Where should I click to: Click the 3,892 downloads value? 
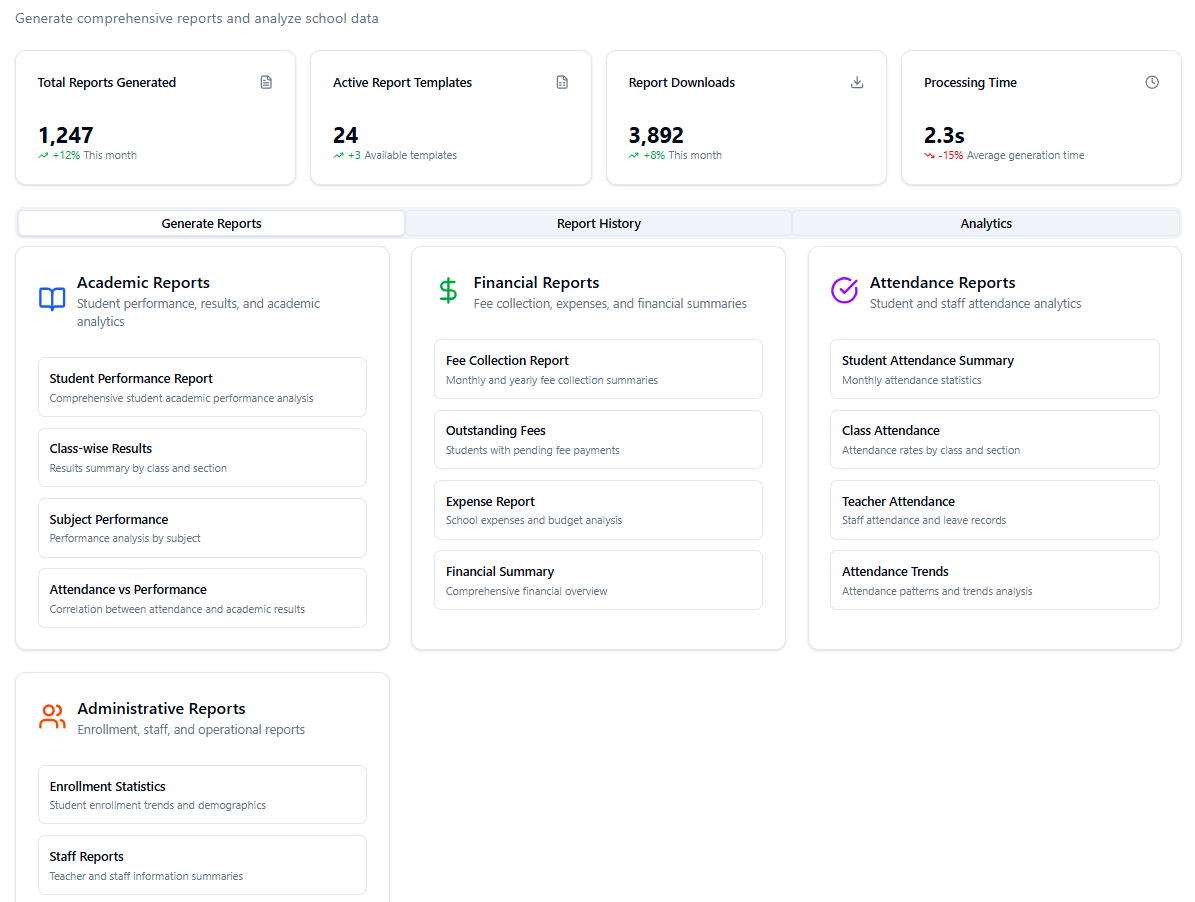click(656, 135)
